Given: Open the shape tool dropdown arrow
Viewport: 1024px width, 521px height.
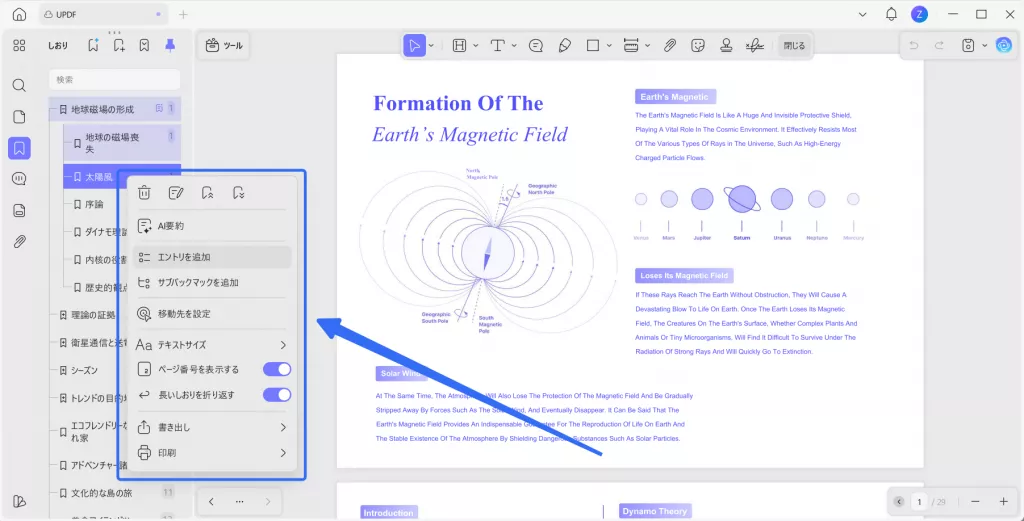Looking at the screenshot, I should pos(609,46).
